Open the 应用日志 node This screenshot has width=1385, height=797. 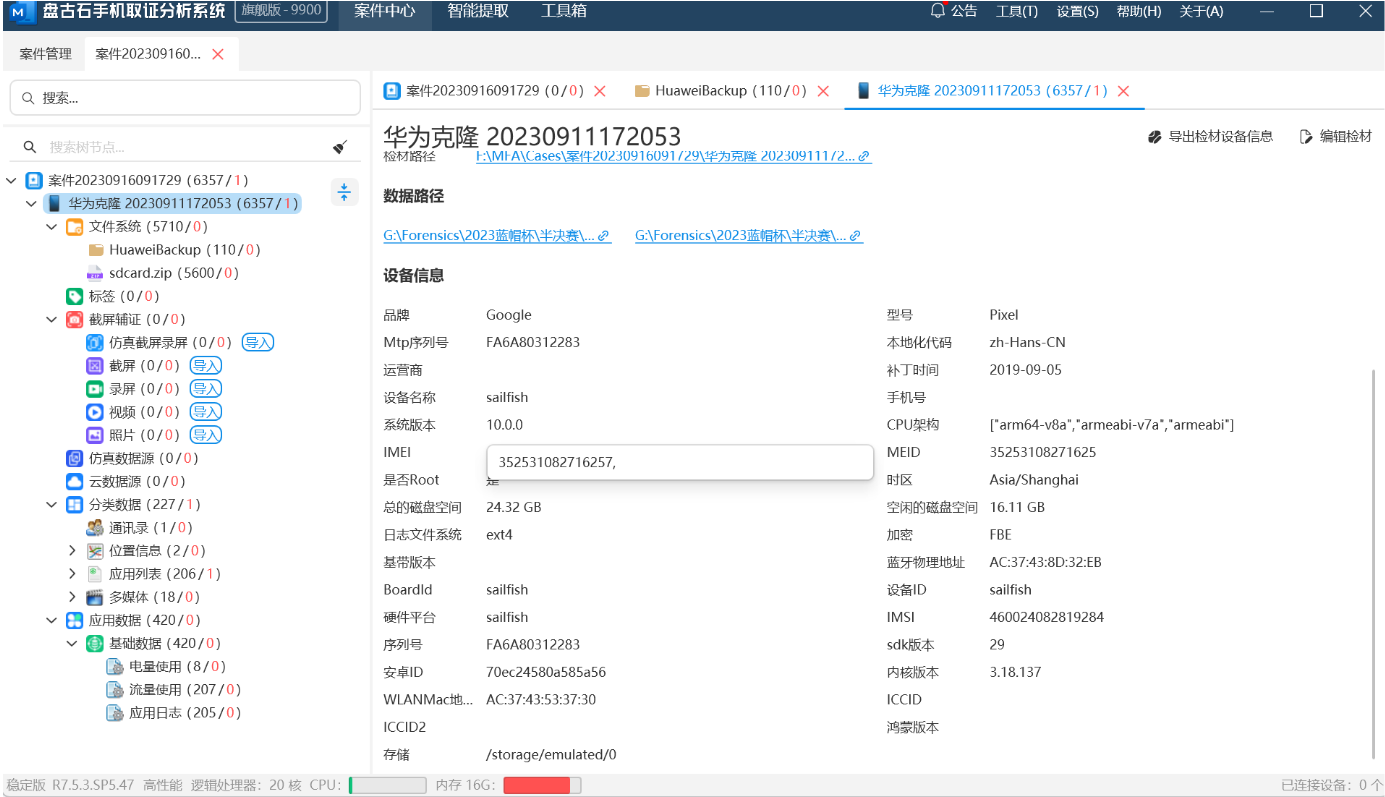click(174, 713)
